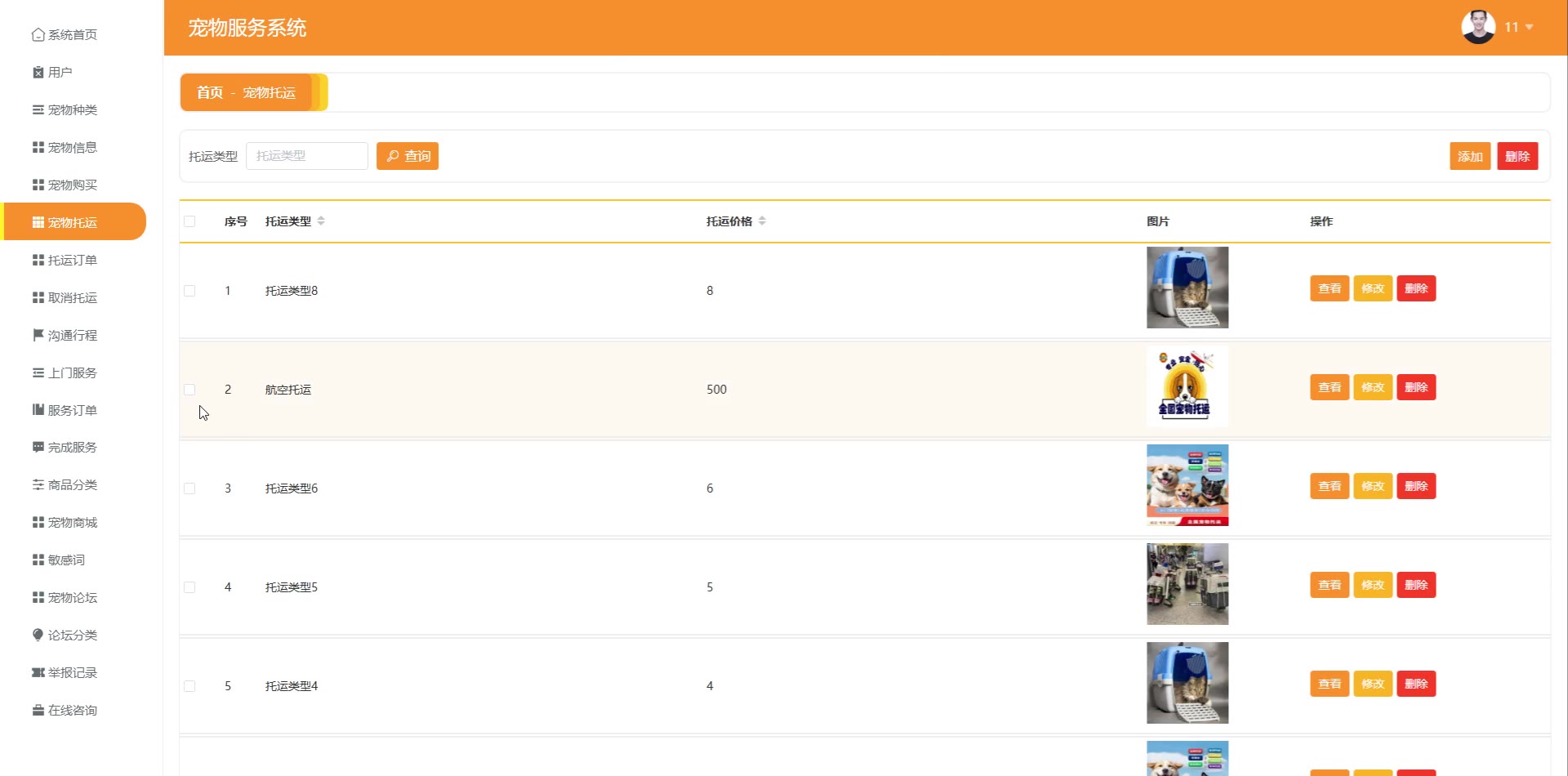Click 修改 for row 托运类型8
The width and height of the screenshot is (1568, 776).
pos(1373,288)
